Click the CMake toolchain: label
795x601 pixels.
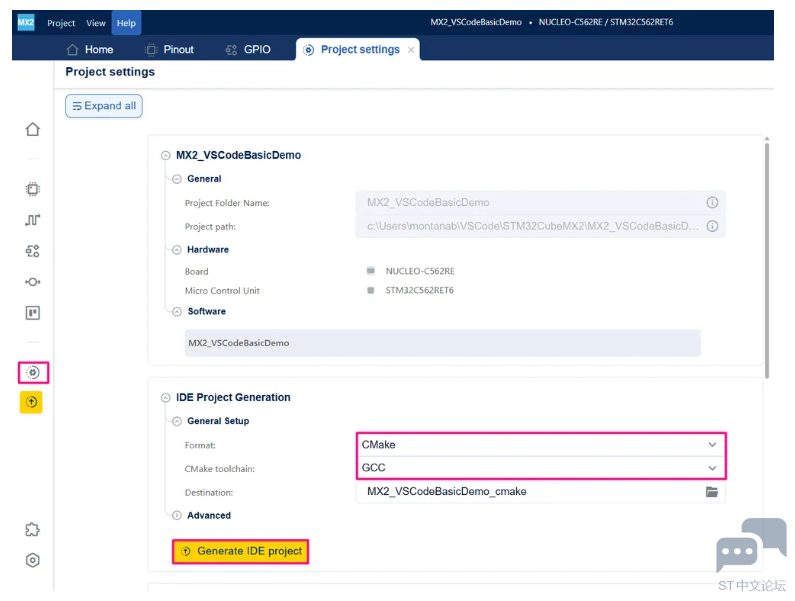coord(220,469)
